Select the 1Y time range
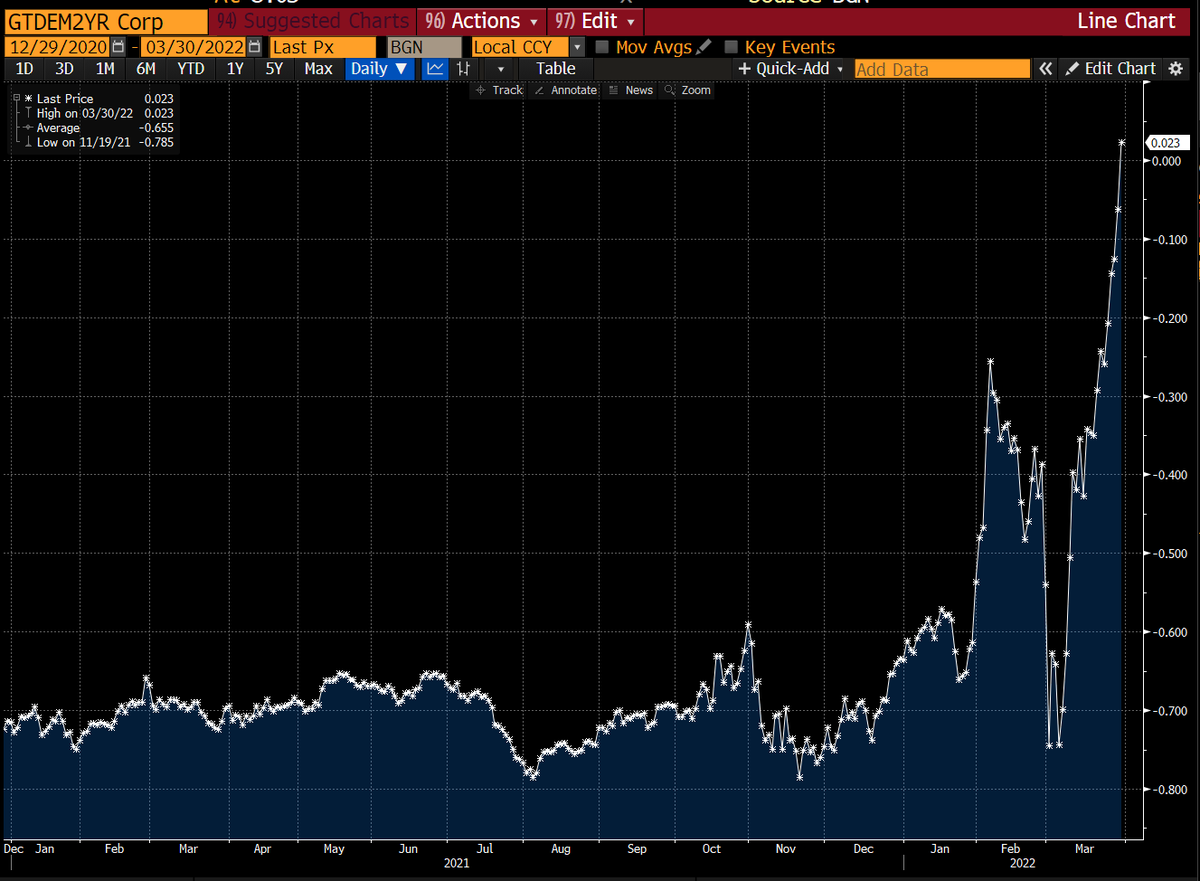1200x881 pixels. pos(235,69)
